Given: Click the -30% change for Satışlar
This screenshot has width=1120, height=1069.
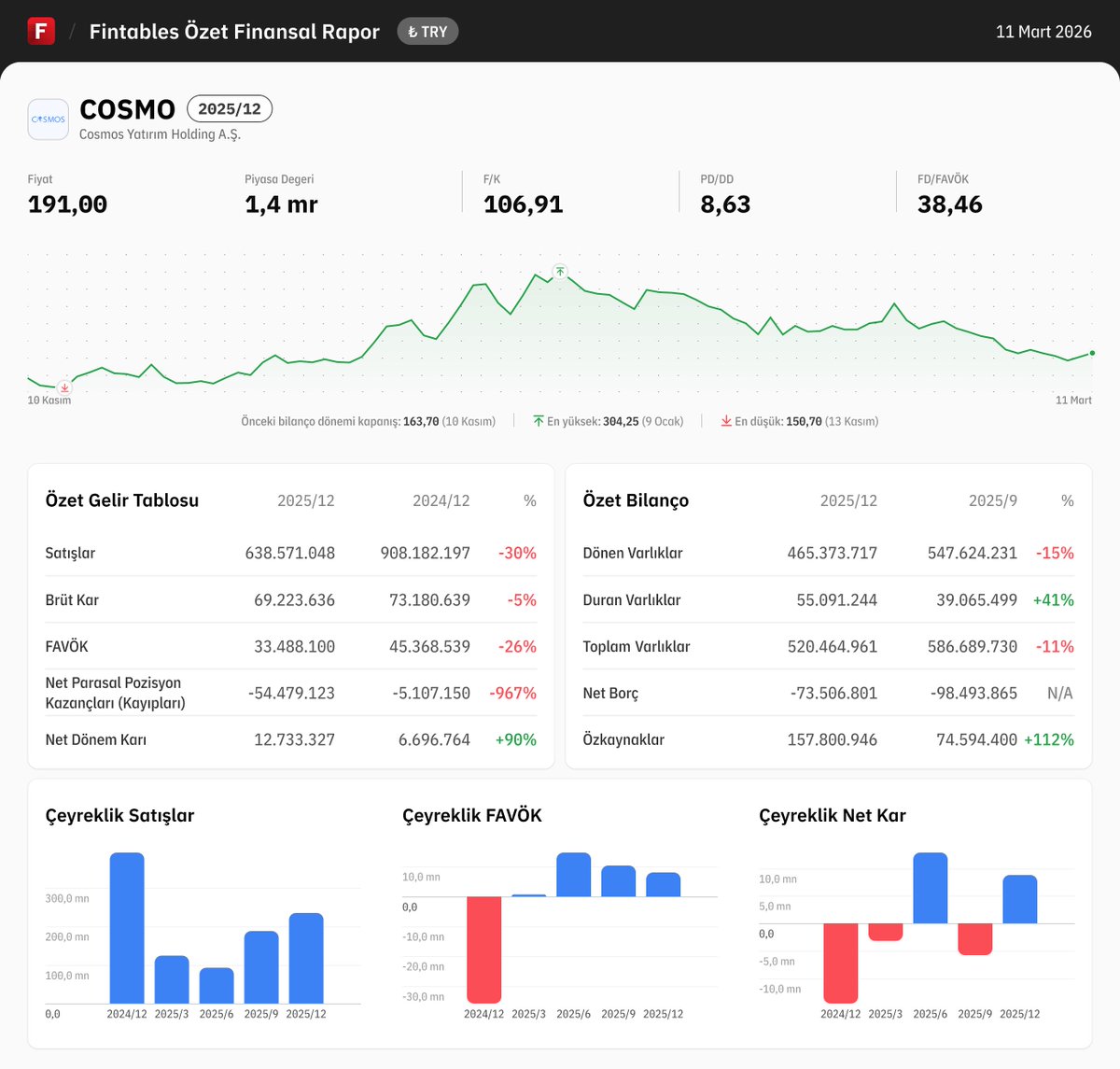Looking at the screenshot, I should tap(518, 553).
